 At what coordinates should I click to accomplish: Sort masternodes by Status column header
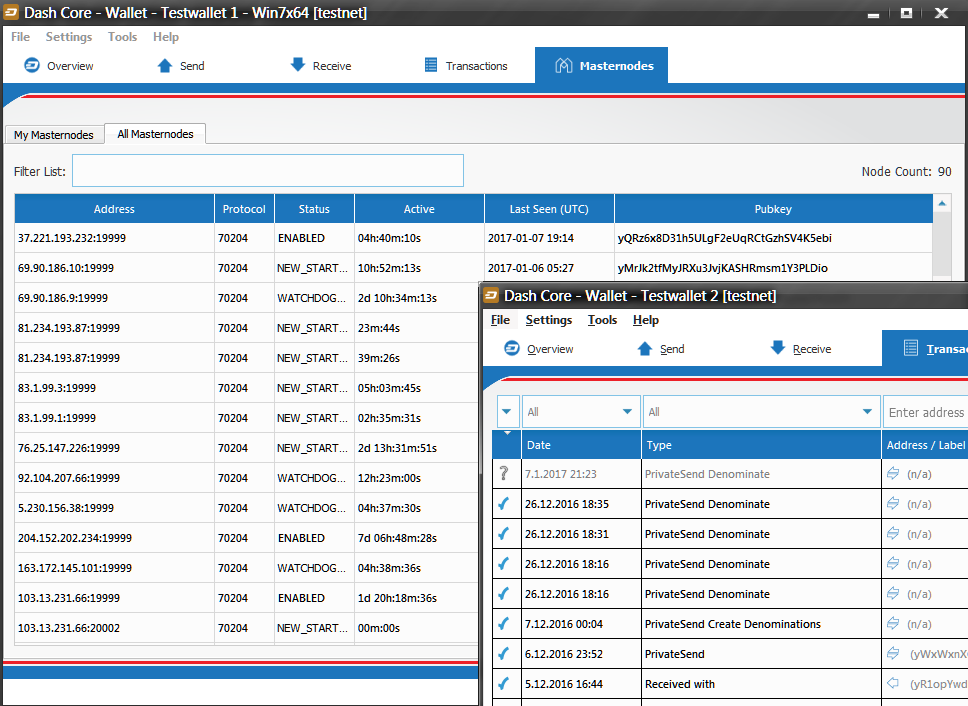pos(314,209)
